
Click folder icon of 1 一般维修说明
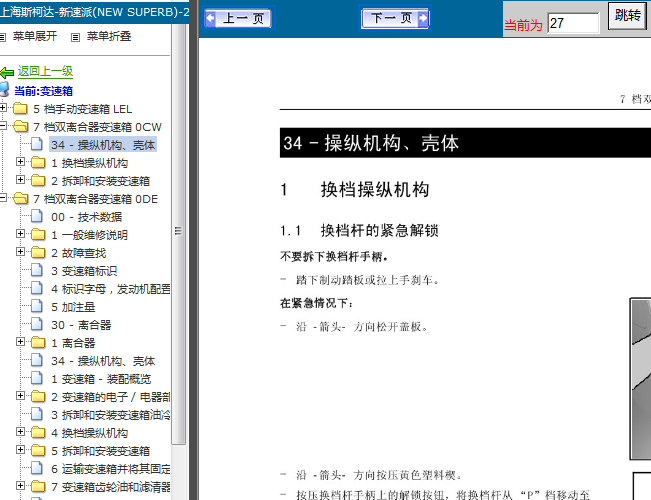pos(38,235)
